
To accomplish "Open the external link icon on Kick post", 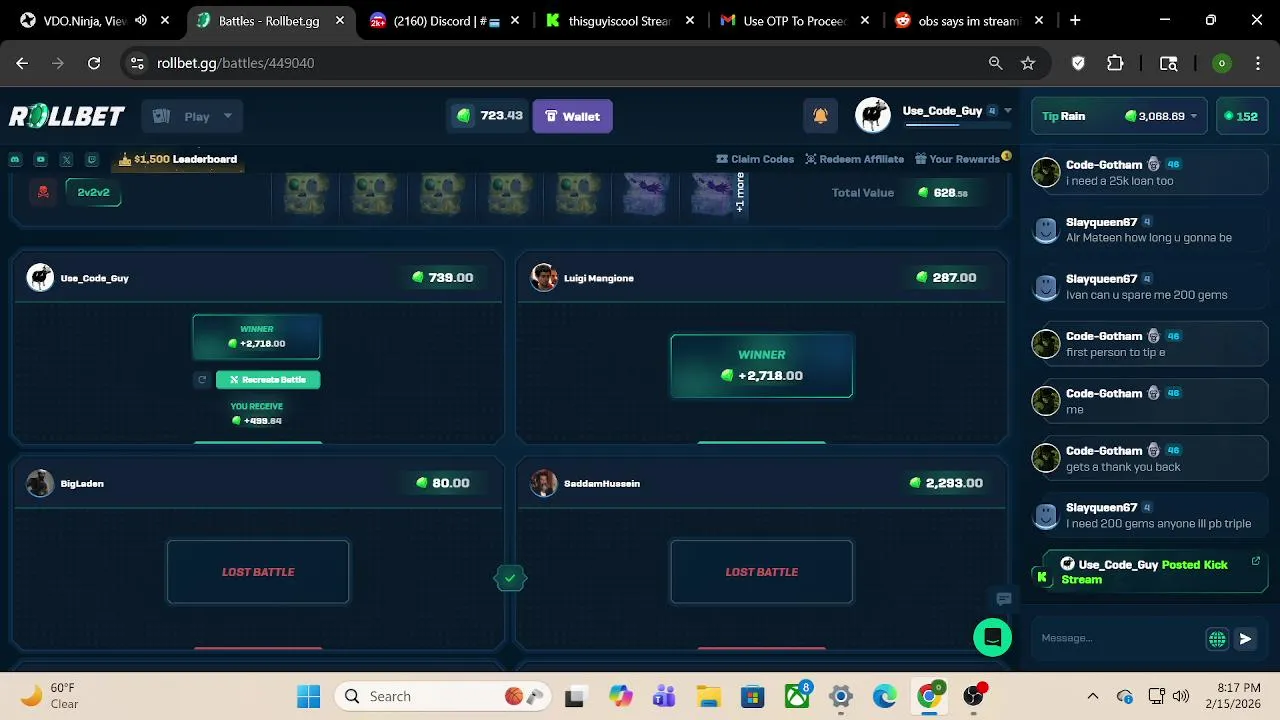I will pos(1255,561).
